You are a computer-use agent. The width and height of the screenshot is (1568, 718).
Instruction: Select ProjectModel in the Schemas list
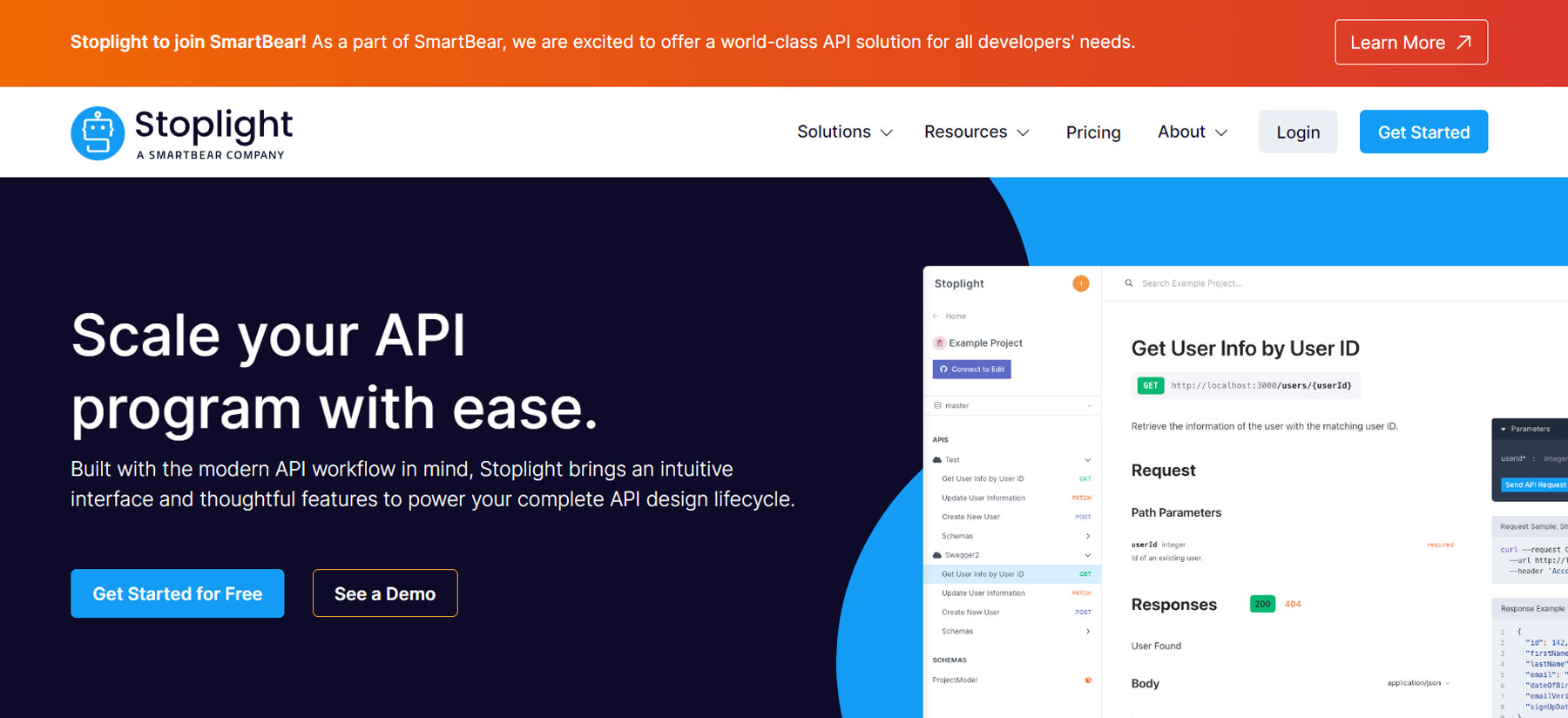(955, 681)
